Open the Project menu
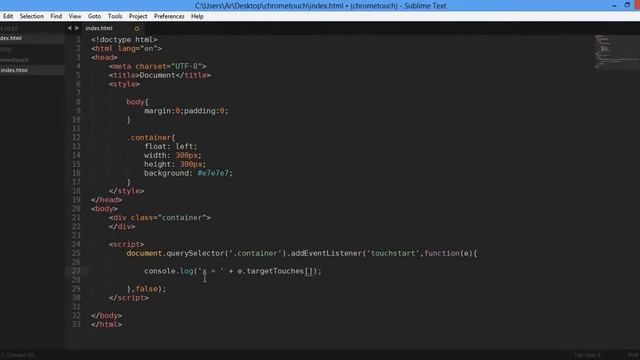640x360 pixels. [x=138, y=16]
